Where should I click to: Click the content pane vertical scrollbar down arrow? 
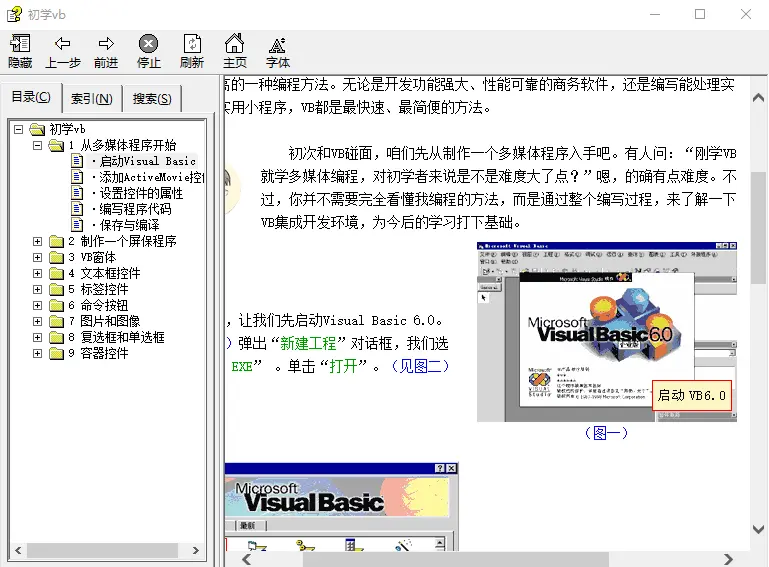coord(759,529)
